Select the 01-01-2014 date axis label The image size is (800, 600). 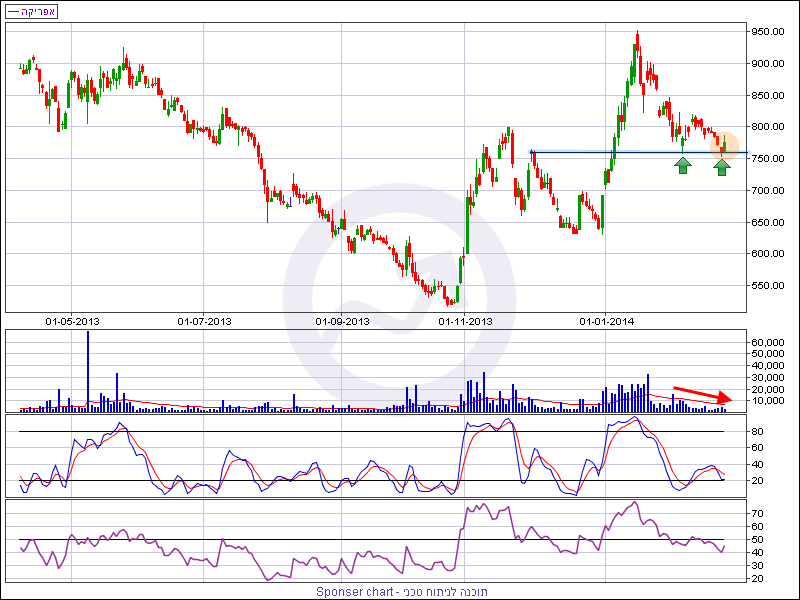[x=607, y=321]
